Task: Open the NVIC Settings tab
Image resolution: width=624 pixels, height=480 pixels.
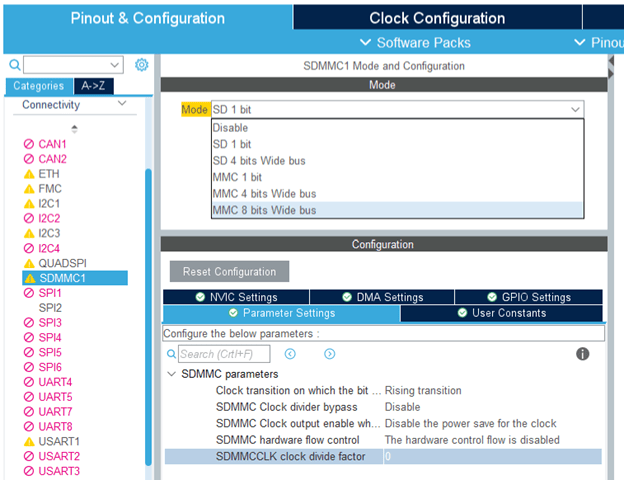Action: tap(236, 297)
